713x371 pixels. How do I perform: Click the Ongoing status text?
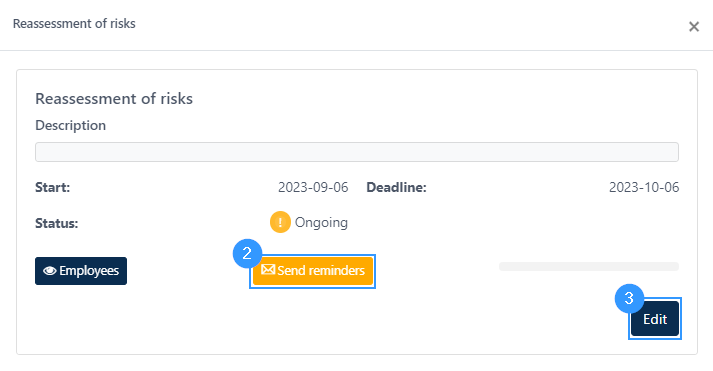[321, 222]
